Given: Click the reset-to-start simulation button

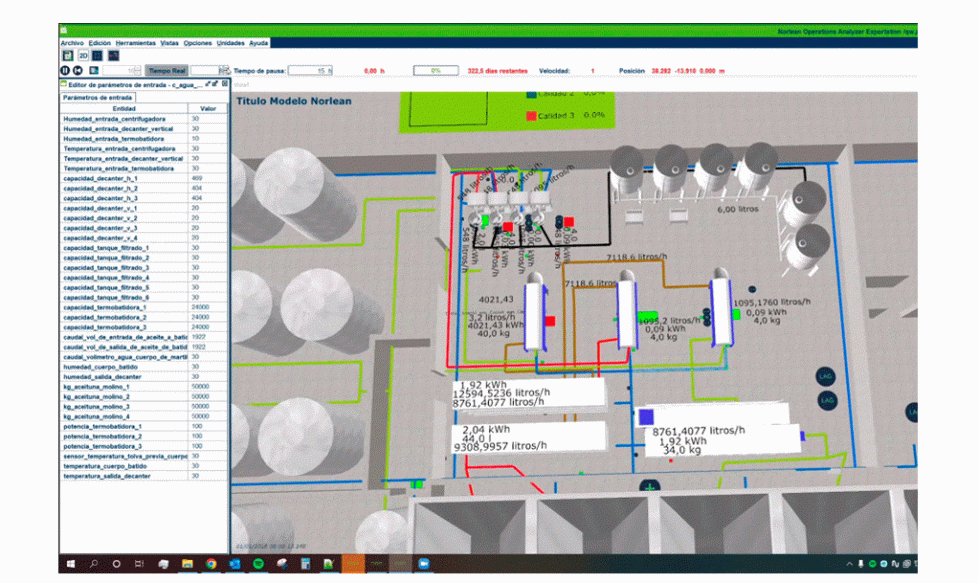Looking at the screenshot, I should pyautogui.click(x=78, y=71).
